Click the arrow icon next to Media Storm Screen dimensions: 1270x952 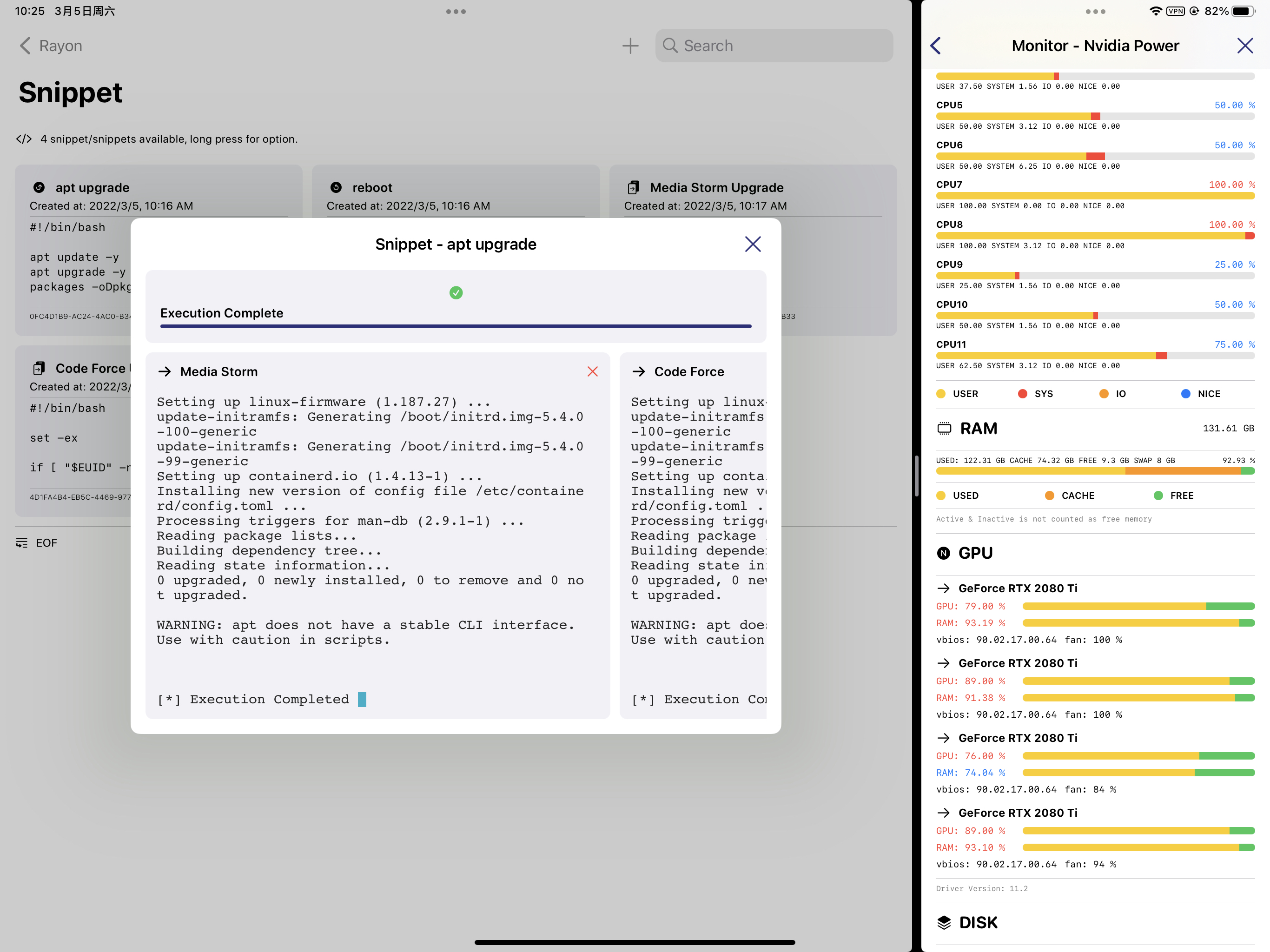coord(165,371)
